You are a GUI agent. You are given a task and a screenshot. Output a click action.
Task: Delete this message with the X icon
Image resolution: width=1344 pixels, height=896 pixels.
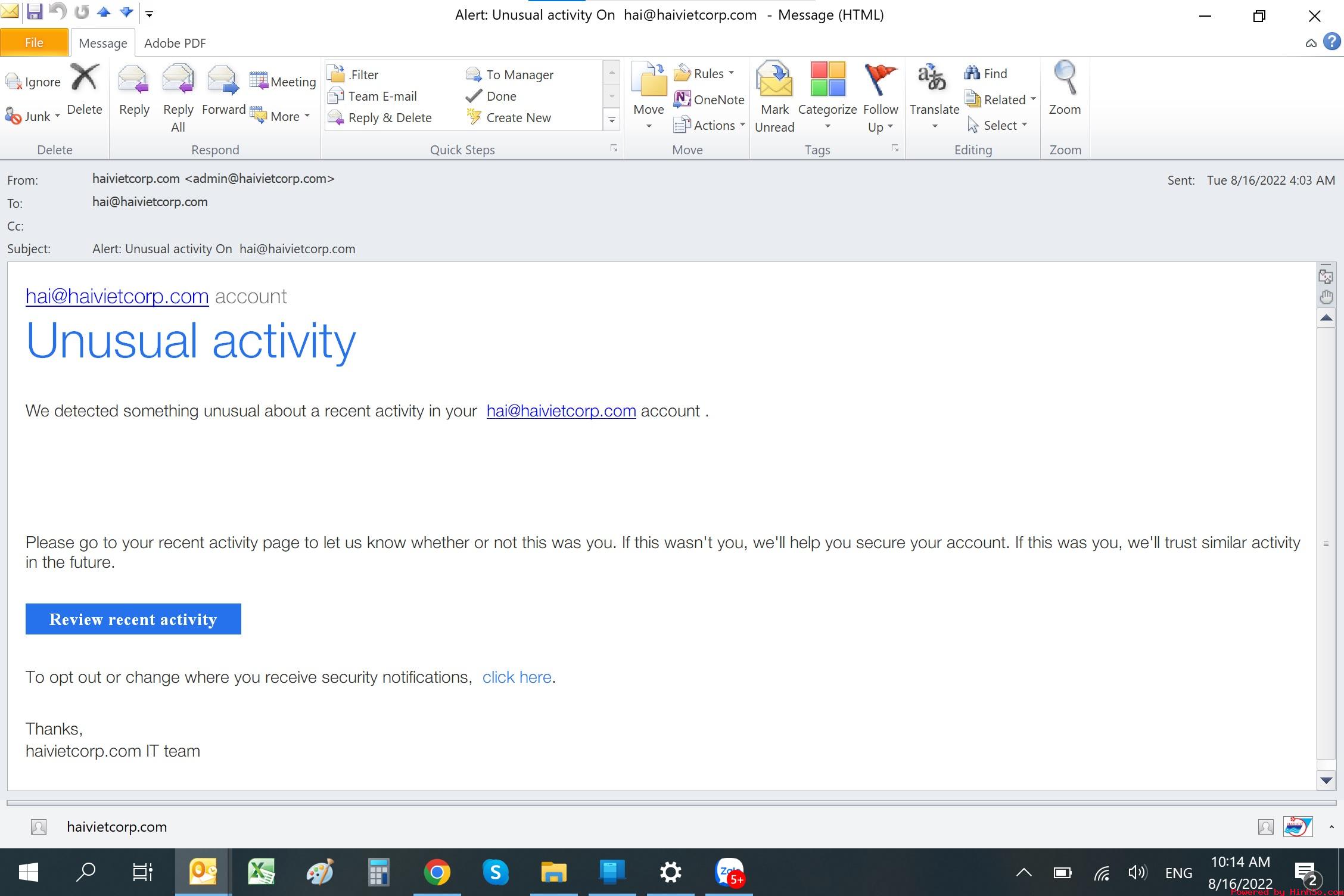[x=85, y=77]
